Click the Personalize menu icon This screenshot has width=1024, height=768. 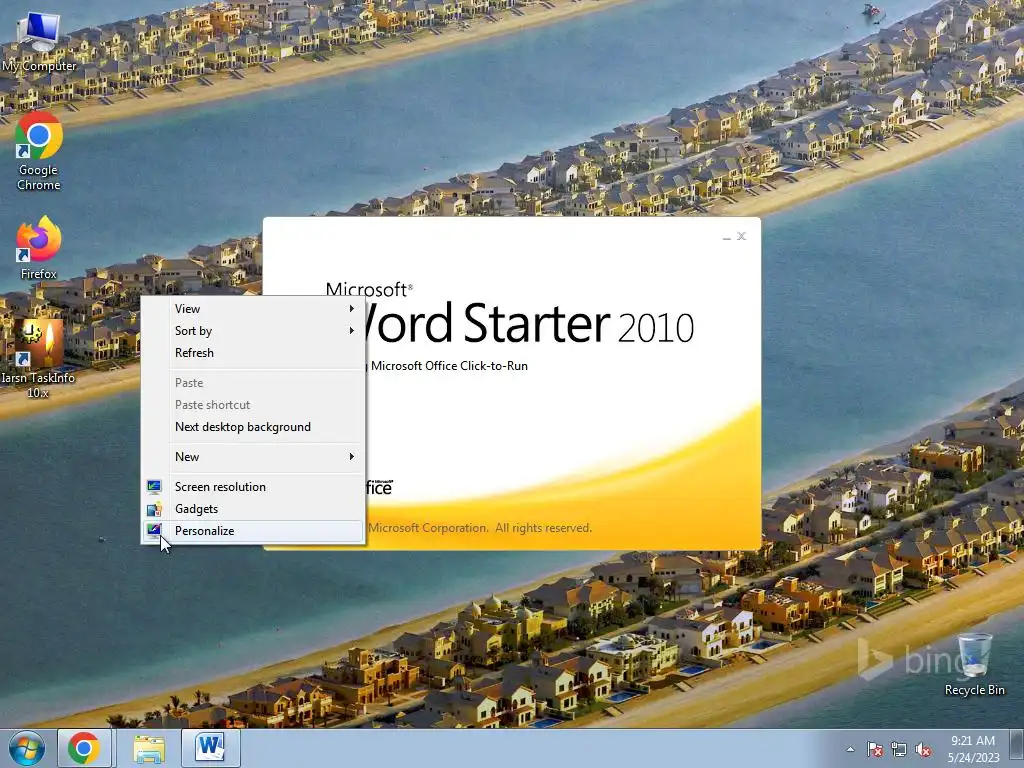[154, 530]
